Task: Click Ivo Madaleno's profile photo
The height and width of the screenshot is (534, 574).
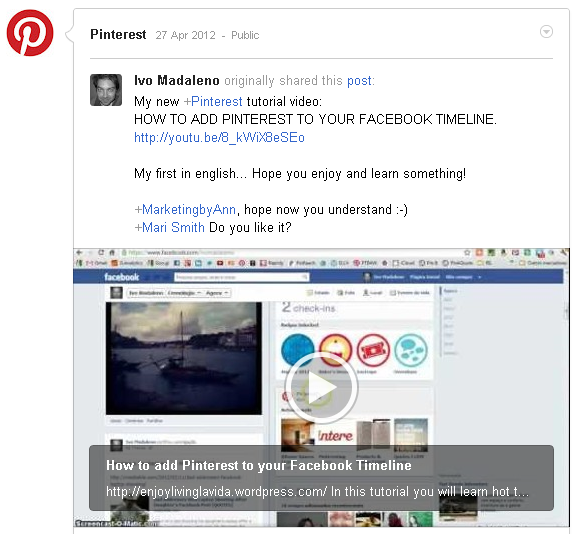Action: (106, 90)
